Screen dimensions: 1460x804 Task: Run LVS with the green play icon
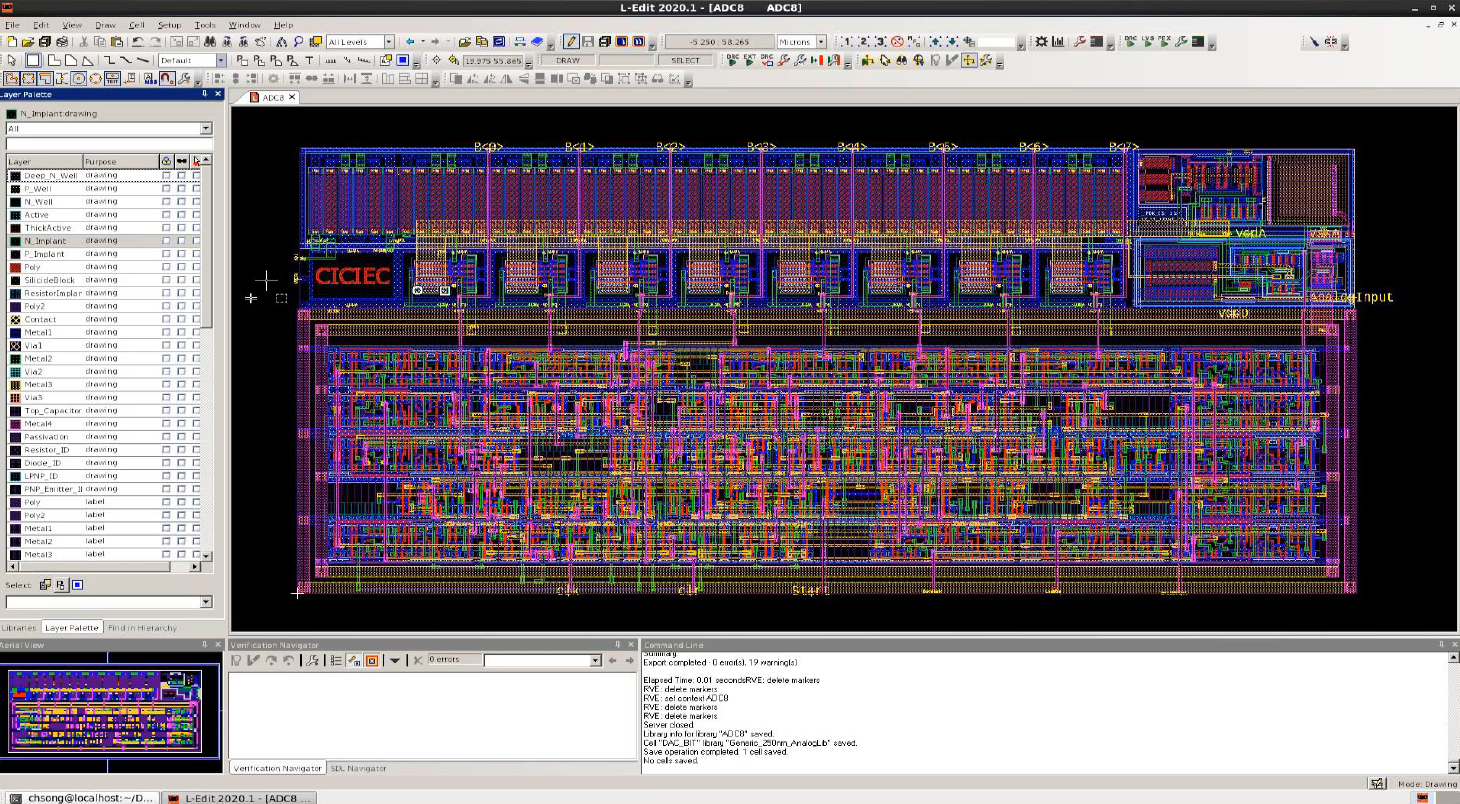point(1148,42)
